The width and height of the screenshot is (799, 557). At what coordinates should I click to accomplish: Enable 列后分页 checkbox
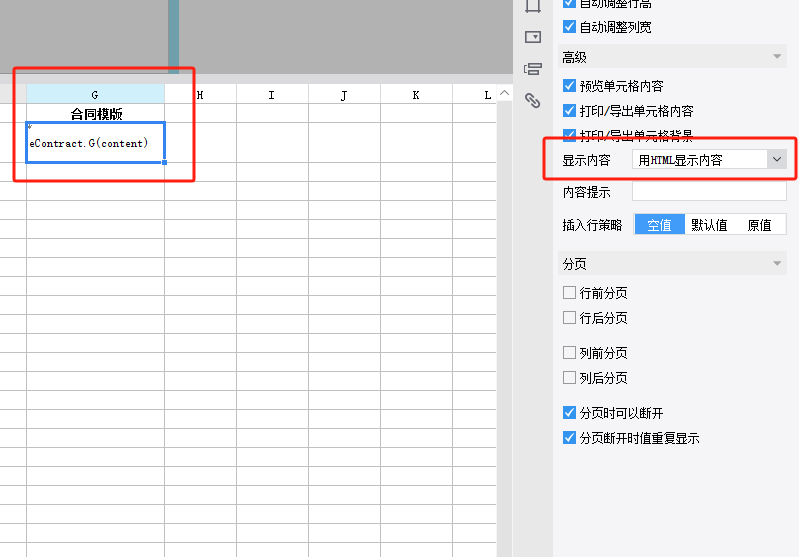pos(569,378)
